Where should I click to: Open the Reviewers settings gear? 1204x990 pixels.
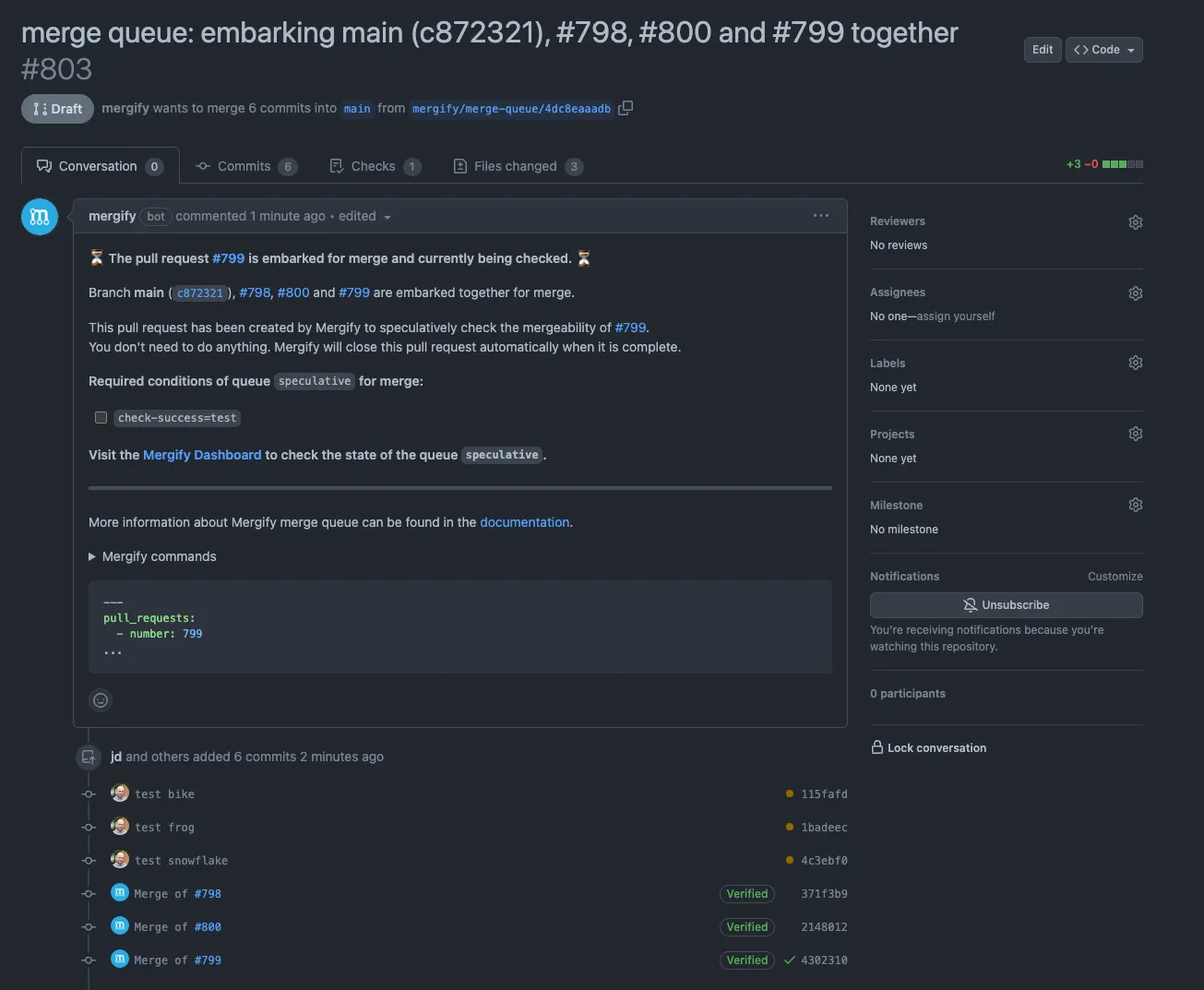pos(1135,221)
